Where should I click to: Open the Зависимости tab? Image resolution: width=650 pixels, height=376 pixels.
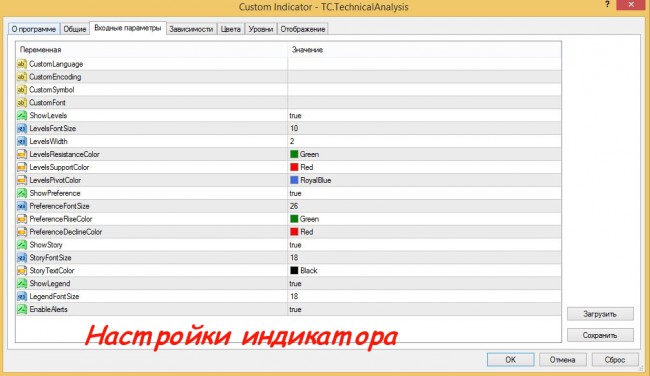(x=191, y=29)
